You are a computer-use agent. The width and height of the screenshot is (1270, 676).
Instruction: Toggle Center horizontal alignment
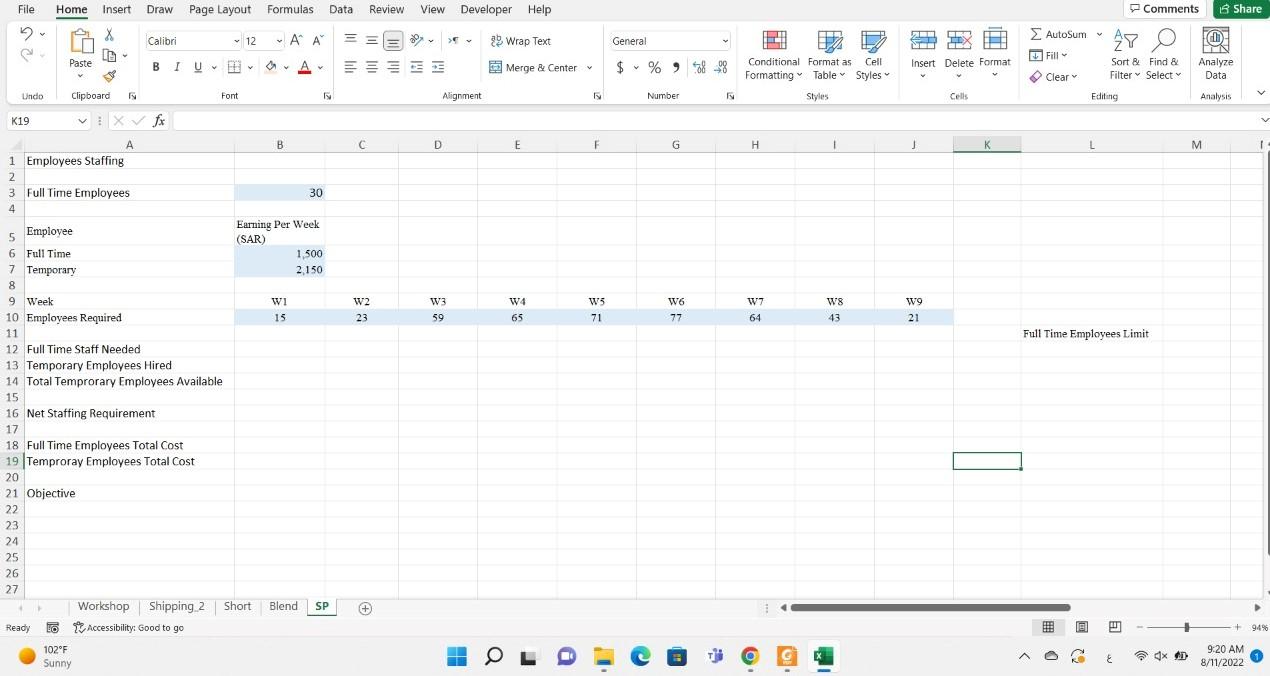tap(372, 68)
